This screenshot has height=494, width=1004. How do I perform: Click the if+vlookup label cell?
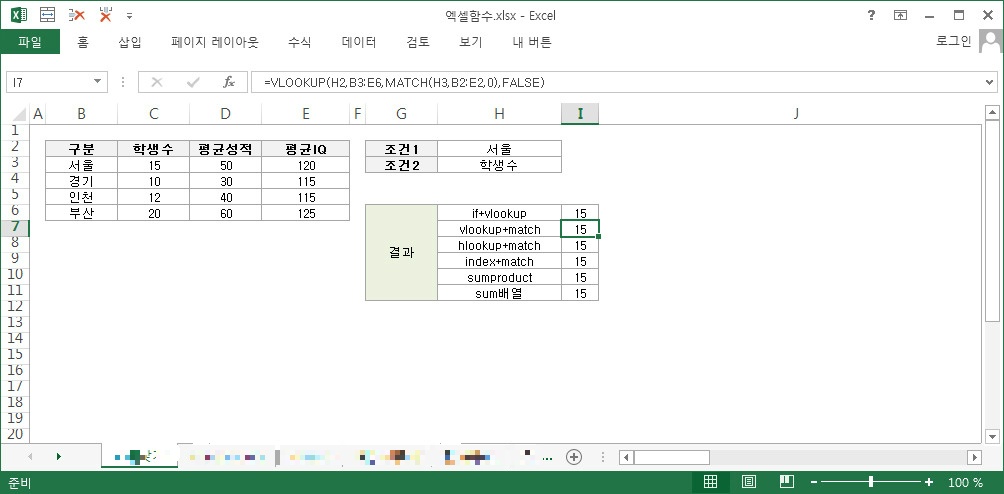pyautogui.click(x=499, y=213)
